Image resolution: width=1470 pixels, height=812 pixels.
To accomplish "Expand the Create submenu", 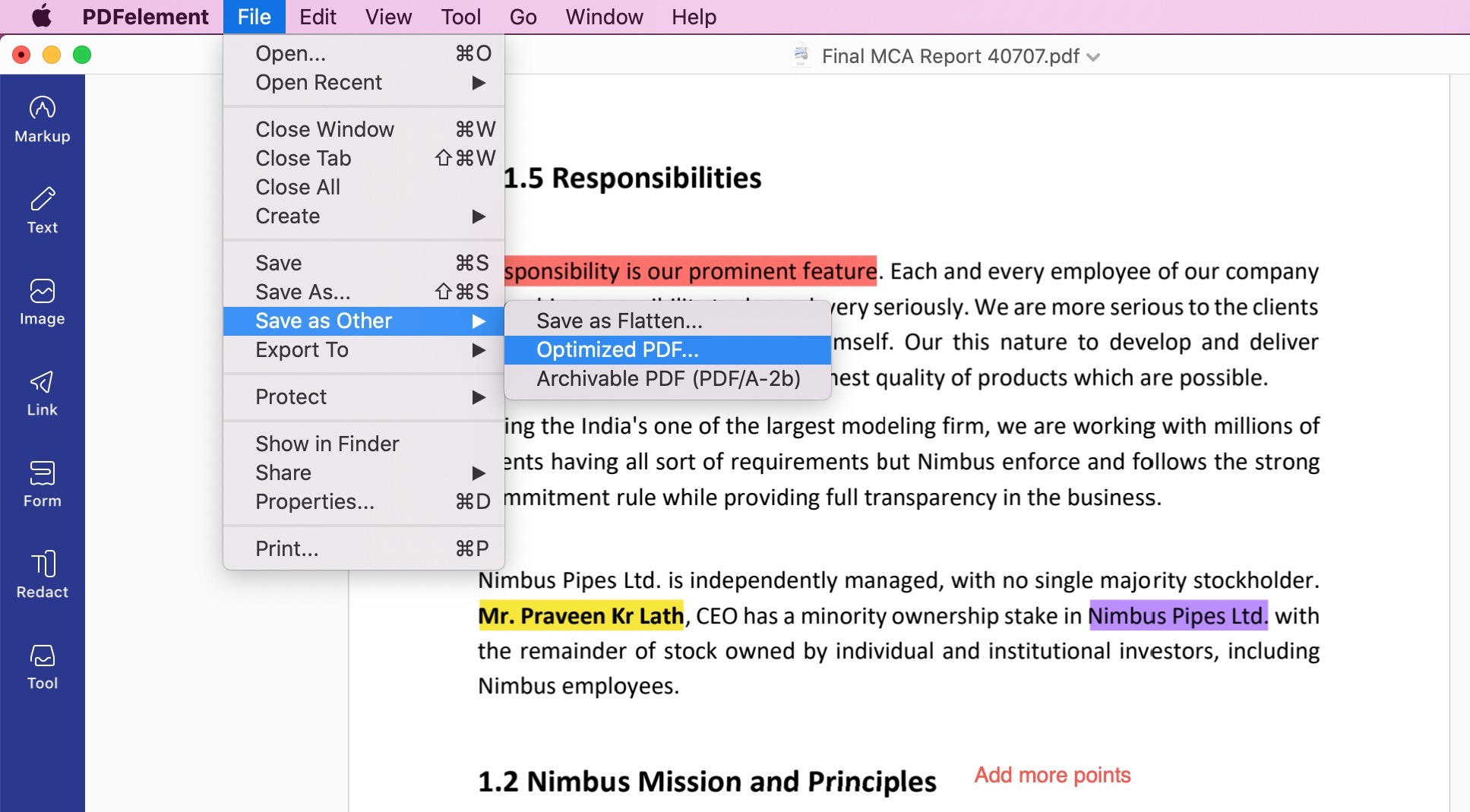I will 364,216.
